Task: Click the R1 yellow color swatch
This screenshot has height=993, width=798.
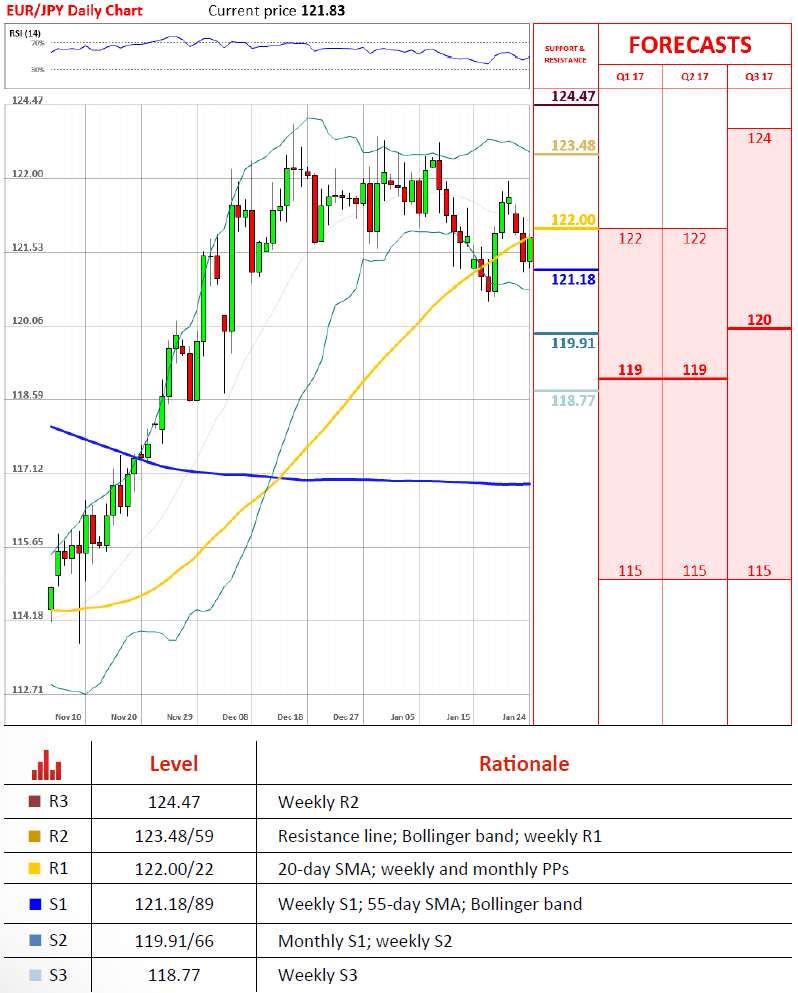Action: point(35,868)
